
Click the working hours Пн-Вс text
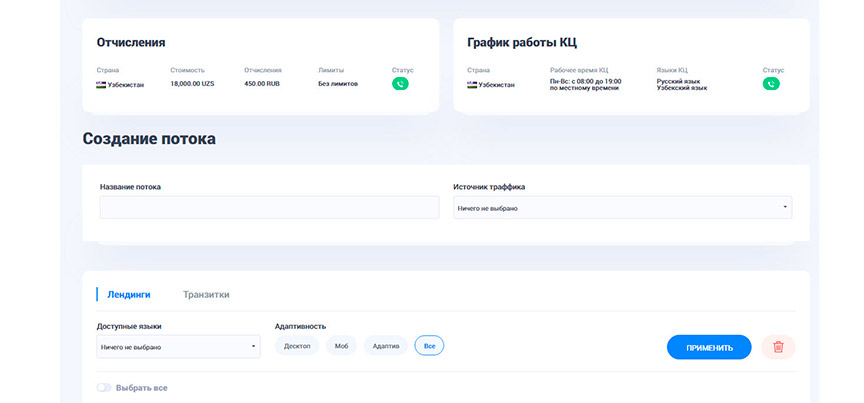(x=585, y=84)
